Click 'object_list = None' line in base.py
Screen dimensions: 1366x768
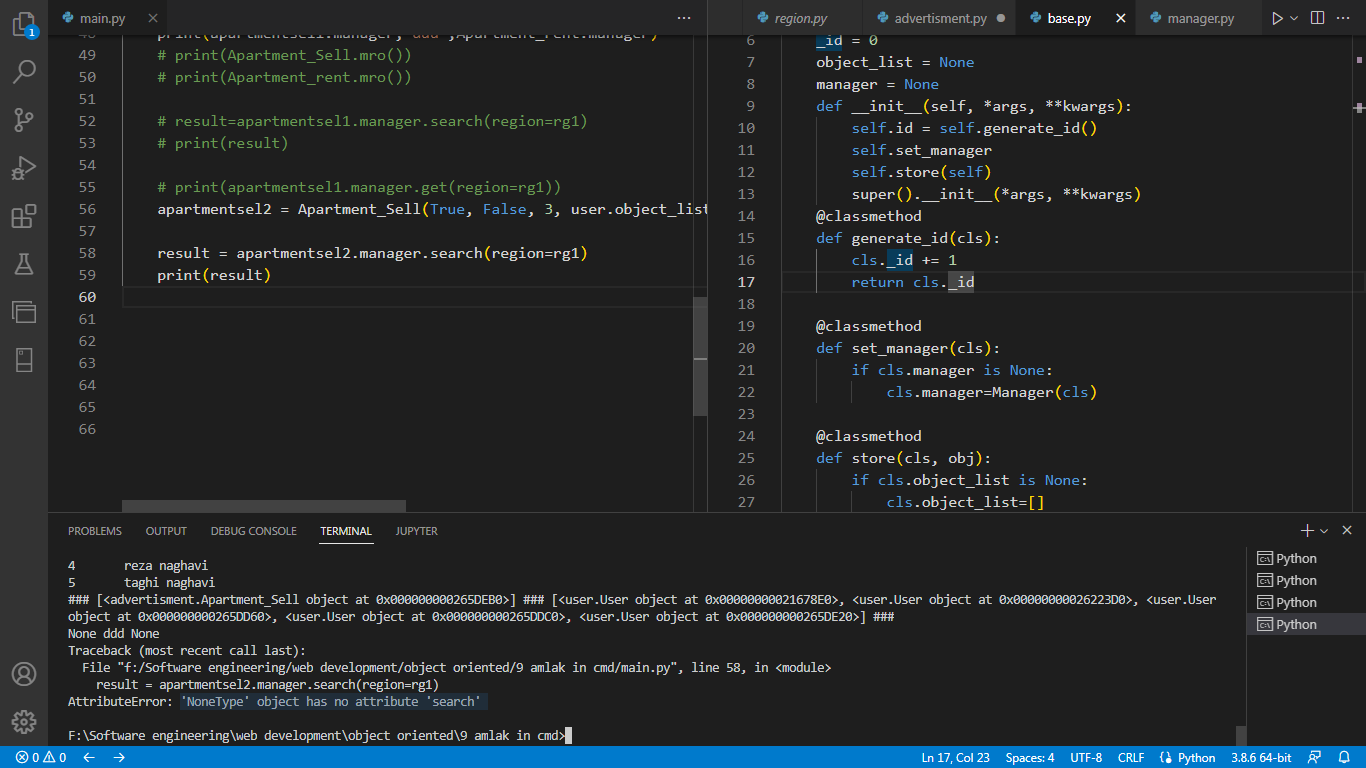click(895, 62)
